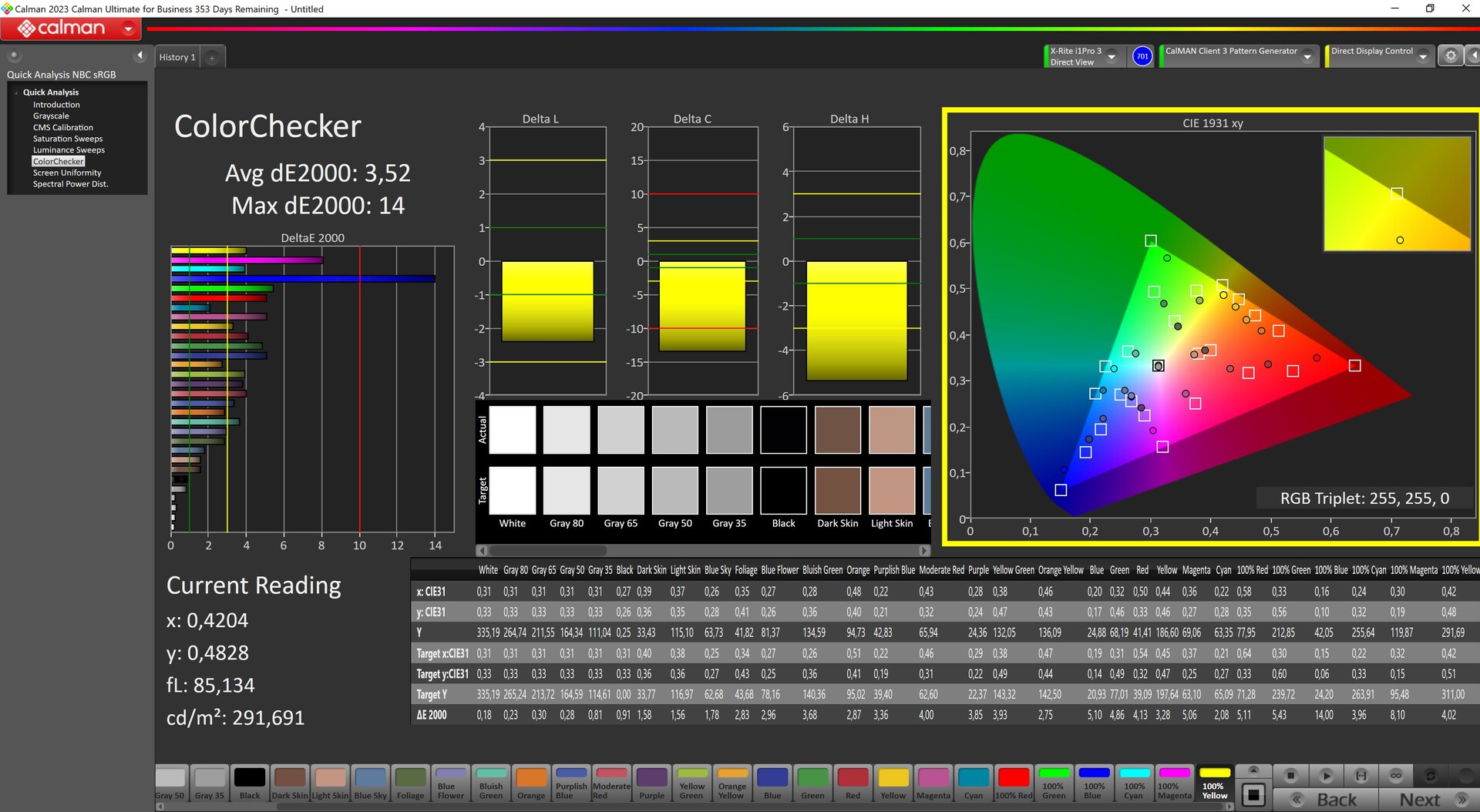1480x812 pixels.
Task: Click the black pattern window square icon
Action: (x=1253, y=794)
